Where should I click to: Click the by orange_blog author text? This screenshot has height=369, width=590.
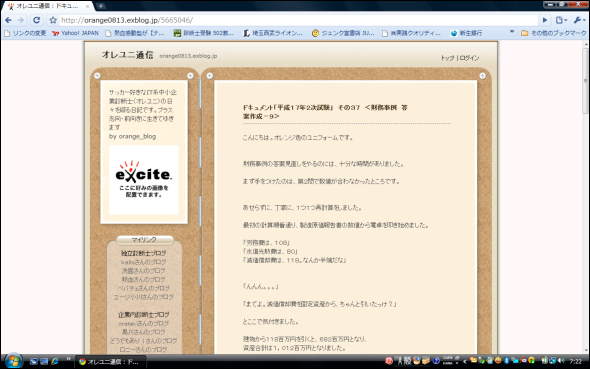(x=132, y=137)
